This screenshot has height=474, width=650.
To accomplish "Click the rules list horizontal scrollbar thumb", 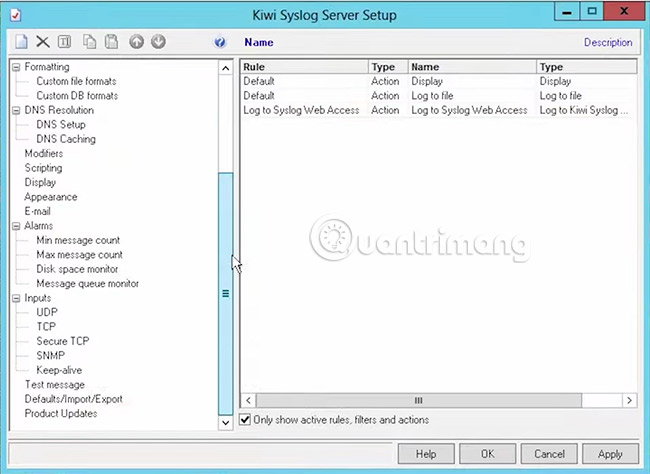I will point(419,400).
